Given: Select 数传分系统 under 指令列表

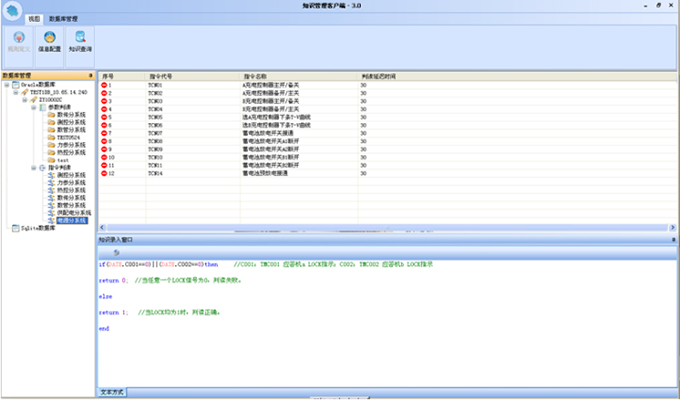Looking at the screenshot, I should pos(71,198).
